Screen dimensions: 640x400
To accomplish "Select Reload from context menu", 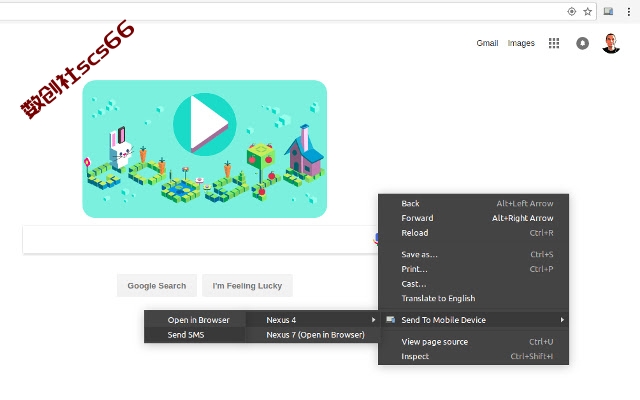I will (x=473, y=233).
